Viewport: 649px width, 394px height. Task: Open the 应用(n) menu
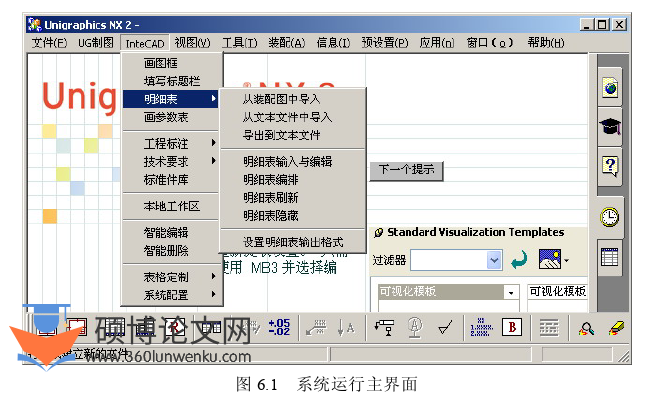[x=437, y=43]
